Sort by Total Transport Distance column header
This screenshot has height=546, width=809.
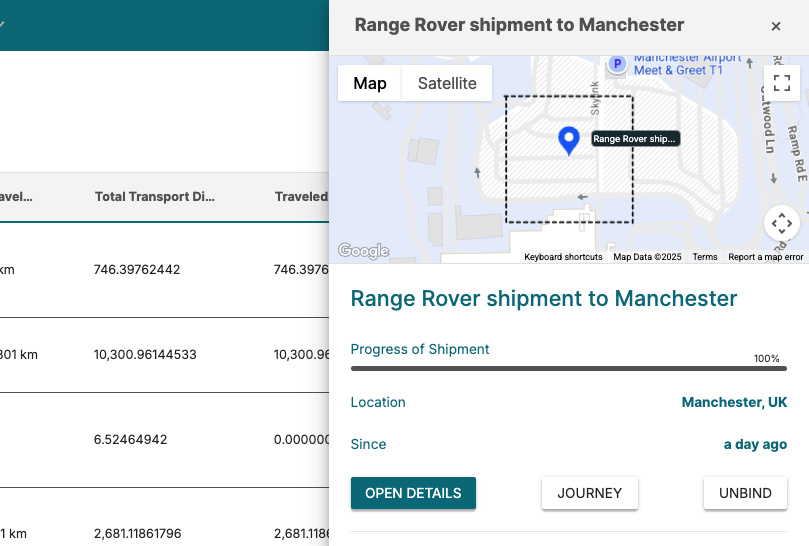(x=155, y=197)
